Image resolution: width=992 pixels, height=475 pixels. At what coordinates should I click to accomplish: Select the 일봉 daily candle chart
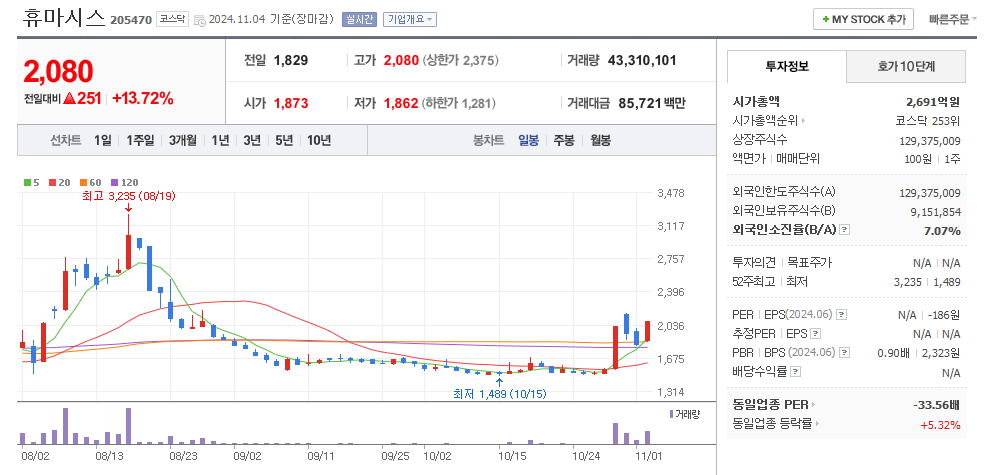(528, 140)
